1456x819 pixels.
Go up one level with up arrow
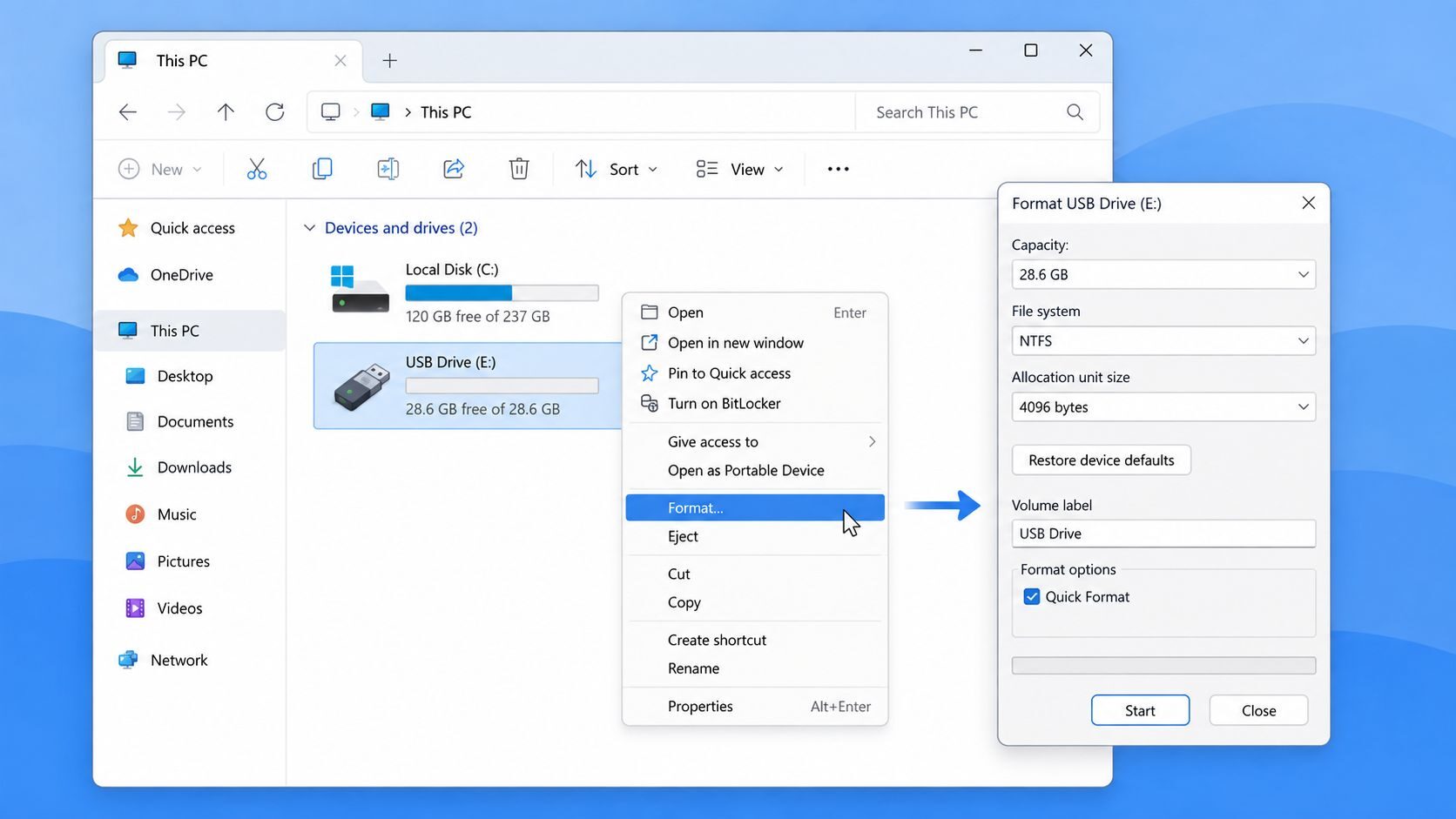(226, 111)
